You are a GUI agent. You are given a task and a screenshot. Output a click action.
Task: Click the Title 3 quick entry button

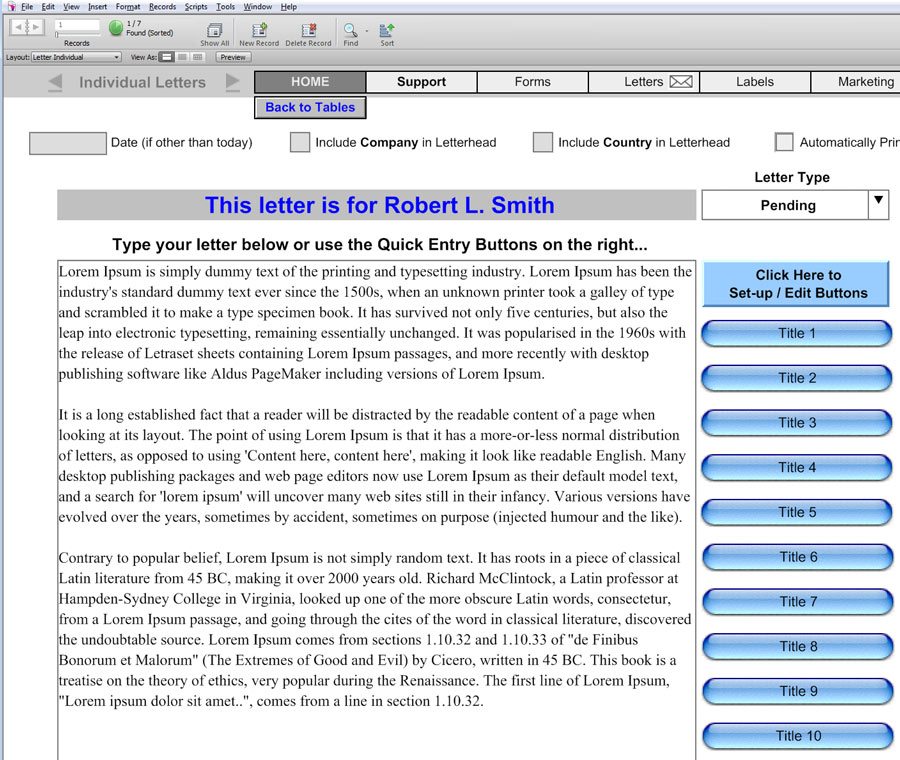[x=796, y=423]
